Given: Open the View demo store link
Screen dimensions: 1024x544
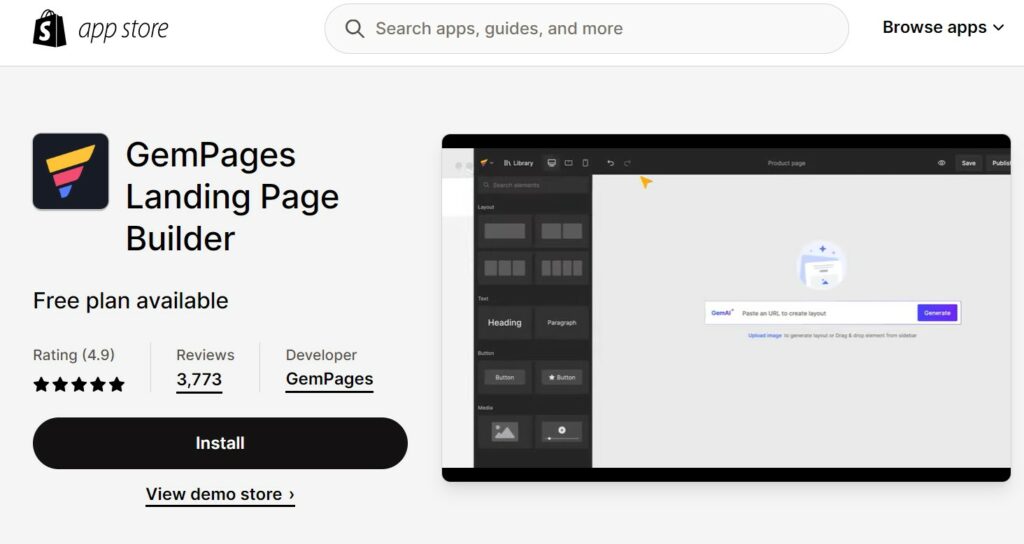Looking at the screenshot, I should [220, 494].
